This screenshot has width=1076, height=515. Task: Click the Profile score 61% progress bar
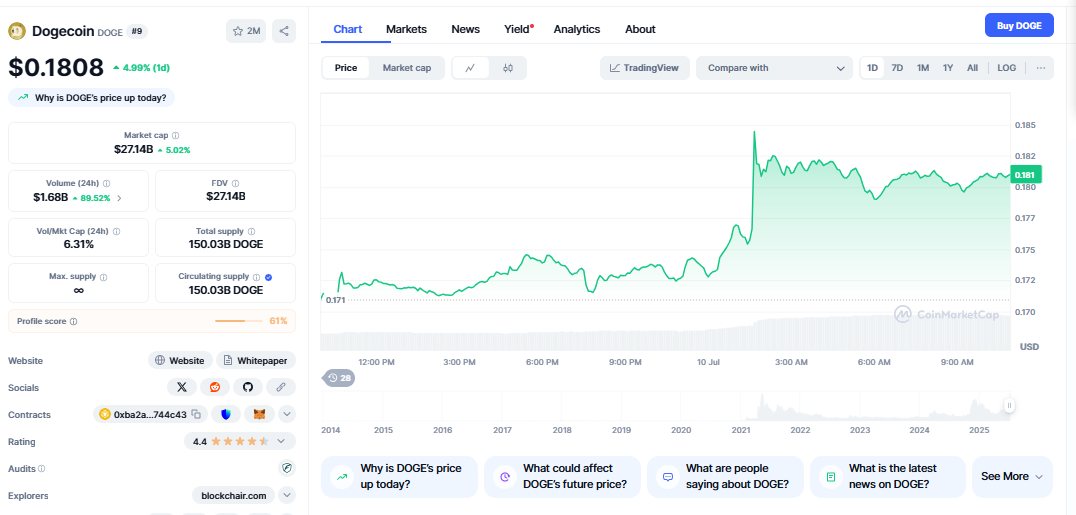239,321
